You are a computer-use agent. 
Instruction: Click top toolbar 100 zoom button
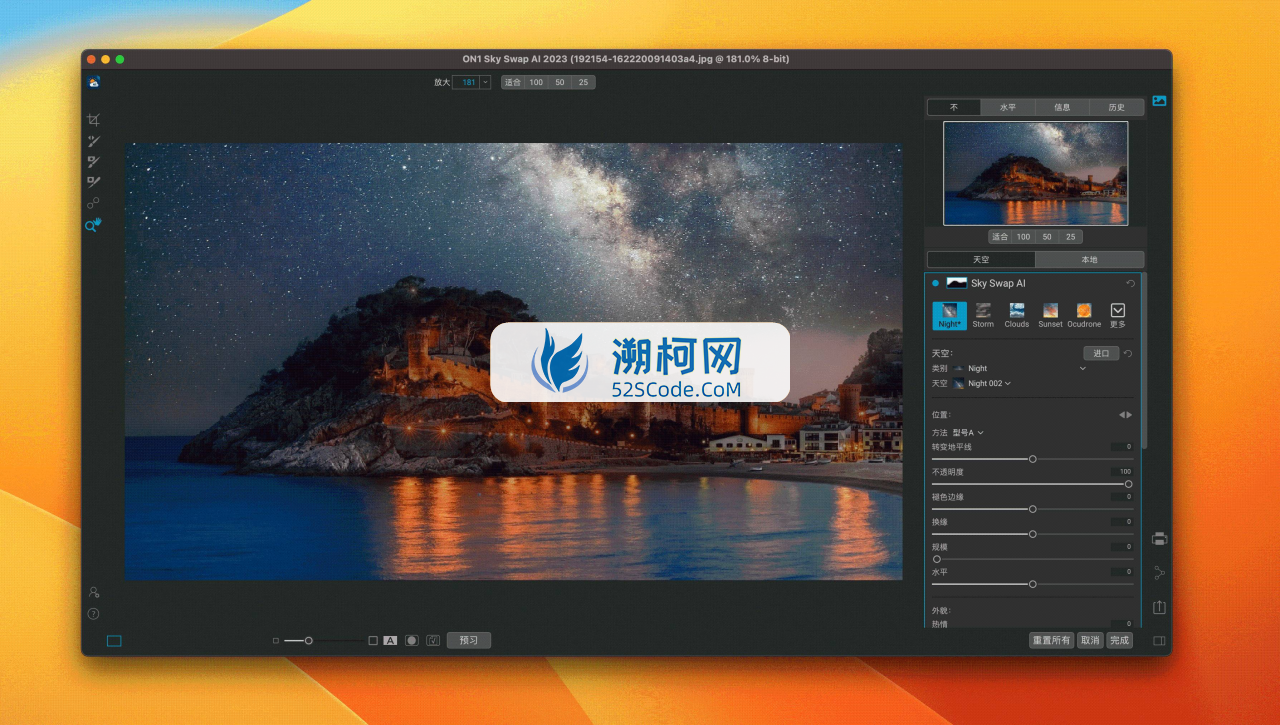(536, 82)
